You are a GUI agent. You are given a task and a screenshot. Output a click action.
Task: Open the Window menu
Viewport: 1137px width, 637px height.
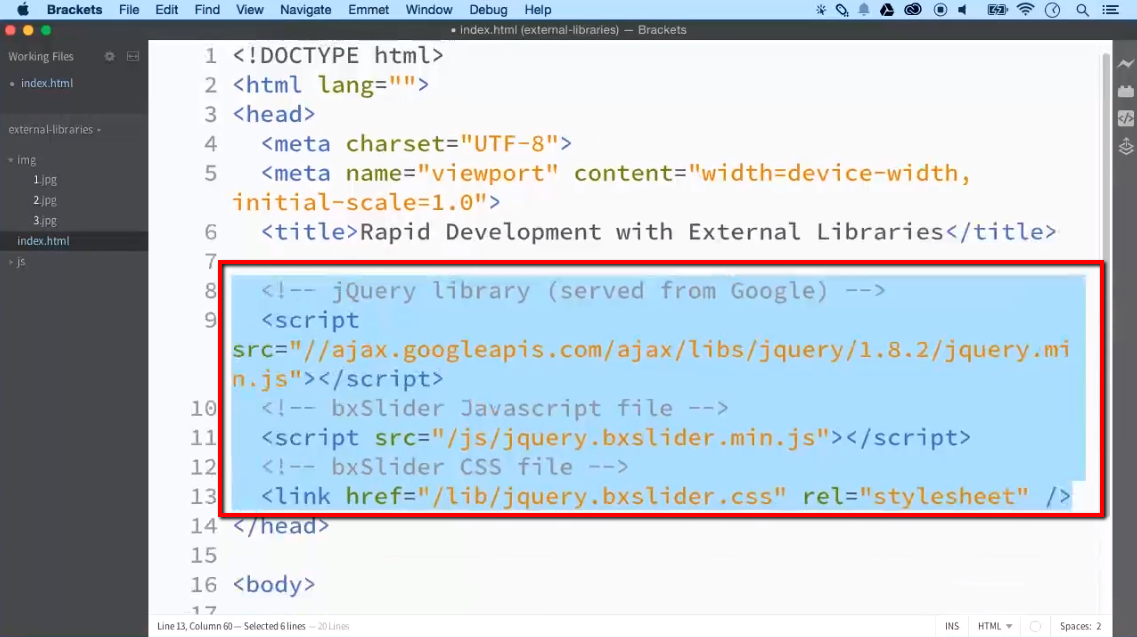pos(429,9)
